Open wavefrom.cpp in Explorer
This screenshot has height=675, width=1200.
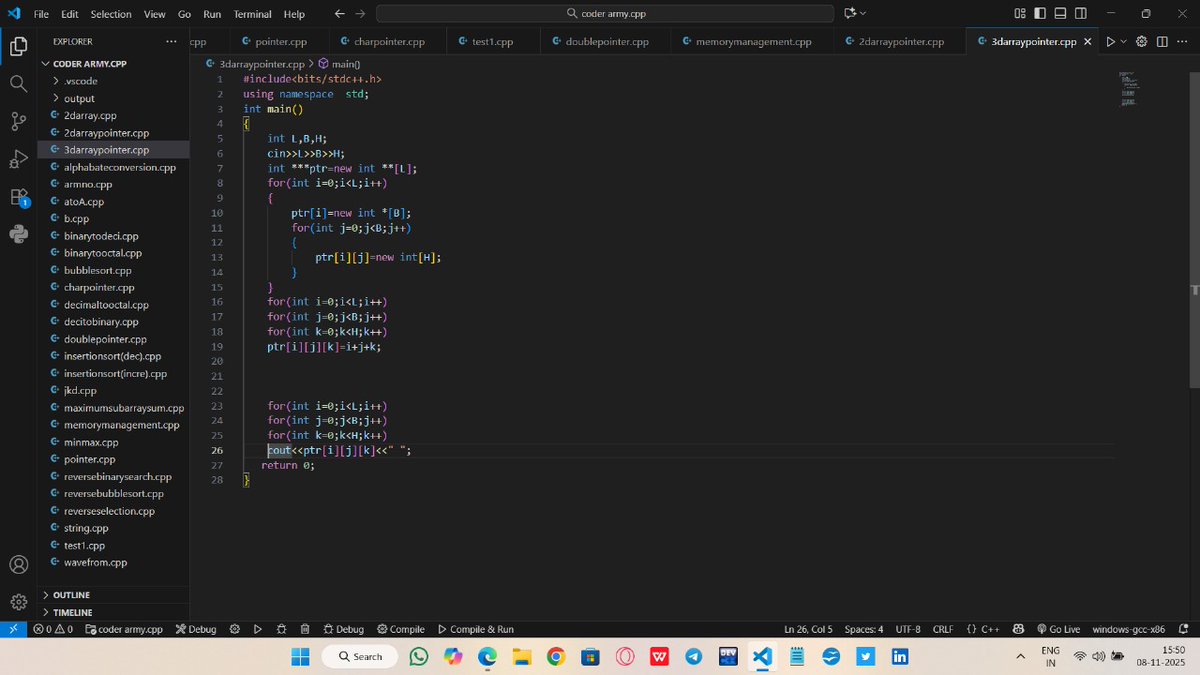point(96,563)
